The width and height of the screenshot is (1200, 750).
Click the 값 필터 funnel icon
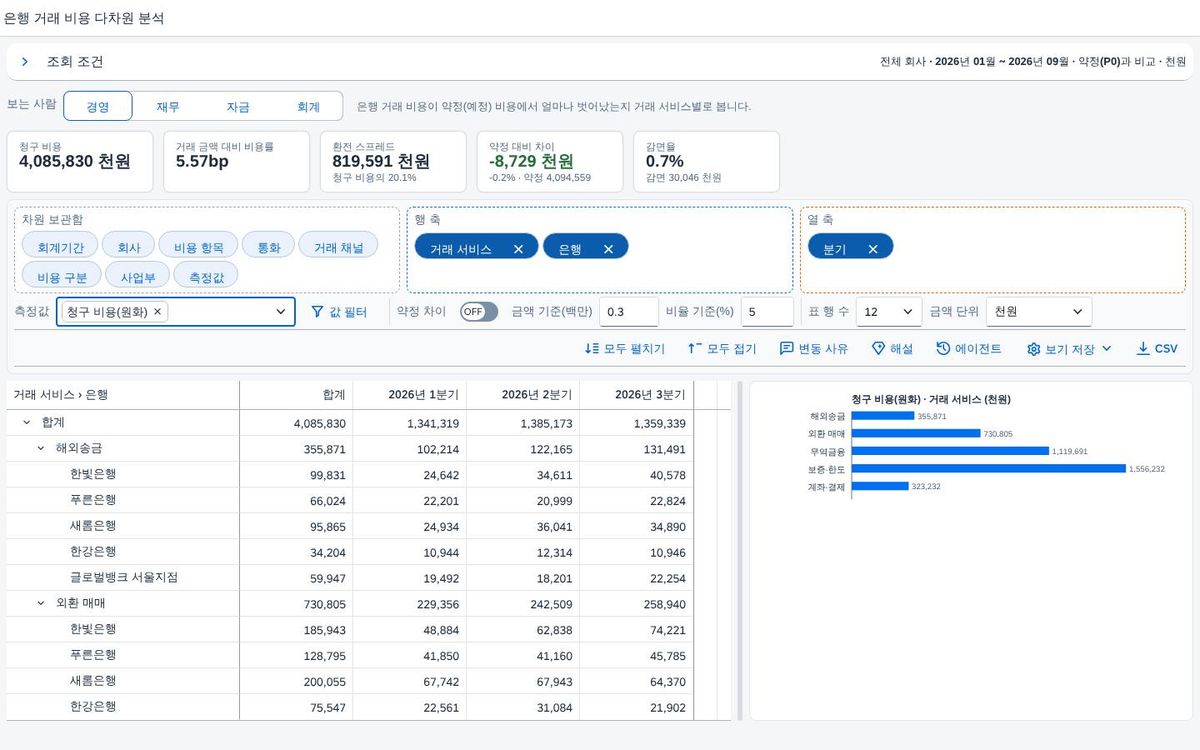tap(318, 312)
